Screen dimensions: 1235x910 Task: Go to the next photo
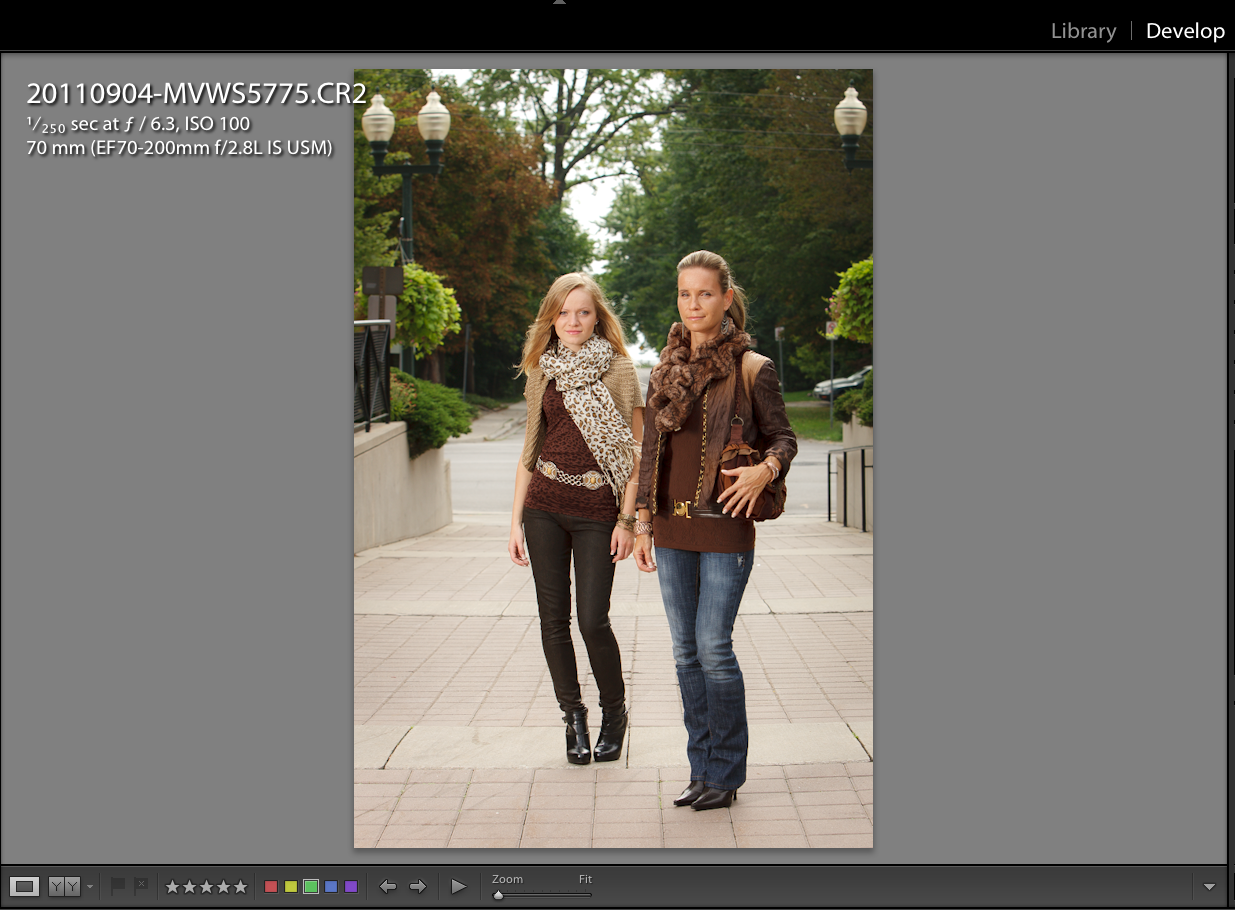pos(418,887)
